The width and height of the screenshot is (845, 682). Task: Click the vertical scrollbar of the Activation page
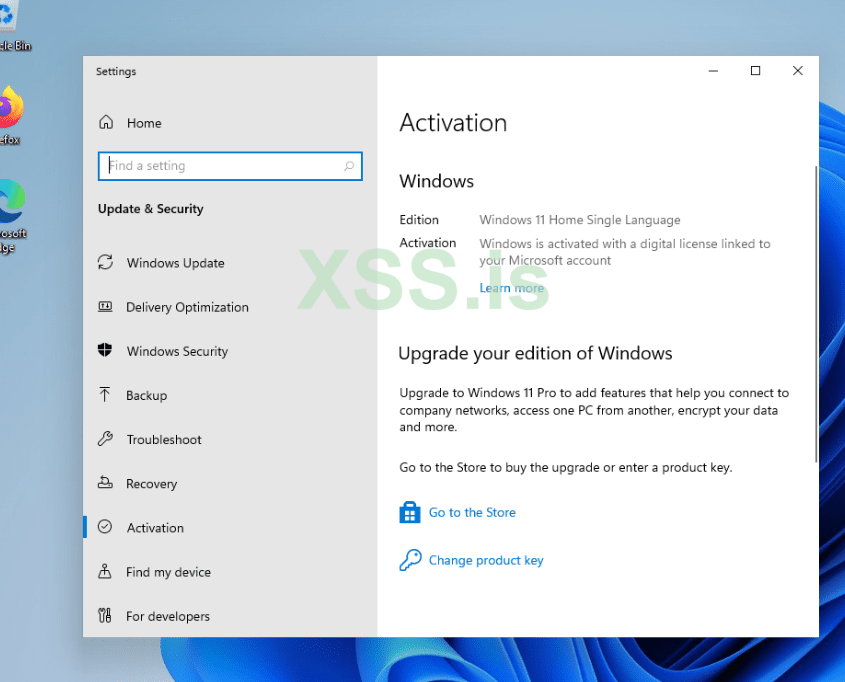pyautogui.click(x=816, y=314)
